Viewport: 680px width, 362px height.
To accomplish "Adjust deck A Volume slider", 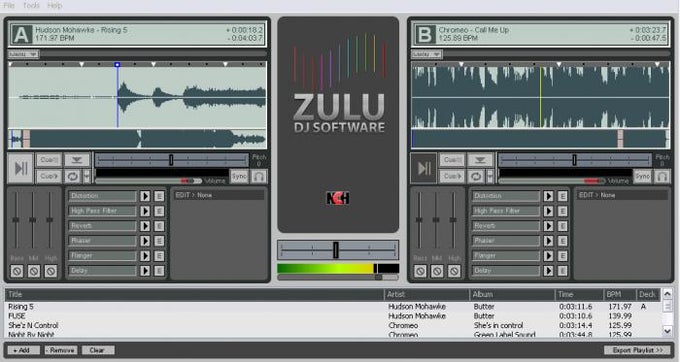I will (x=148, y=181).
